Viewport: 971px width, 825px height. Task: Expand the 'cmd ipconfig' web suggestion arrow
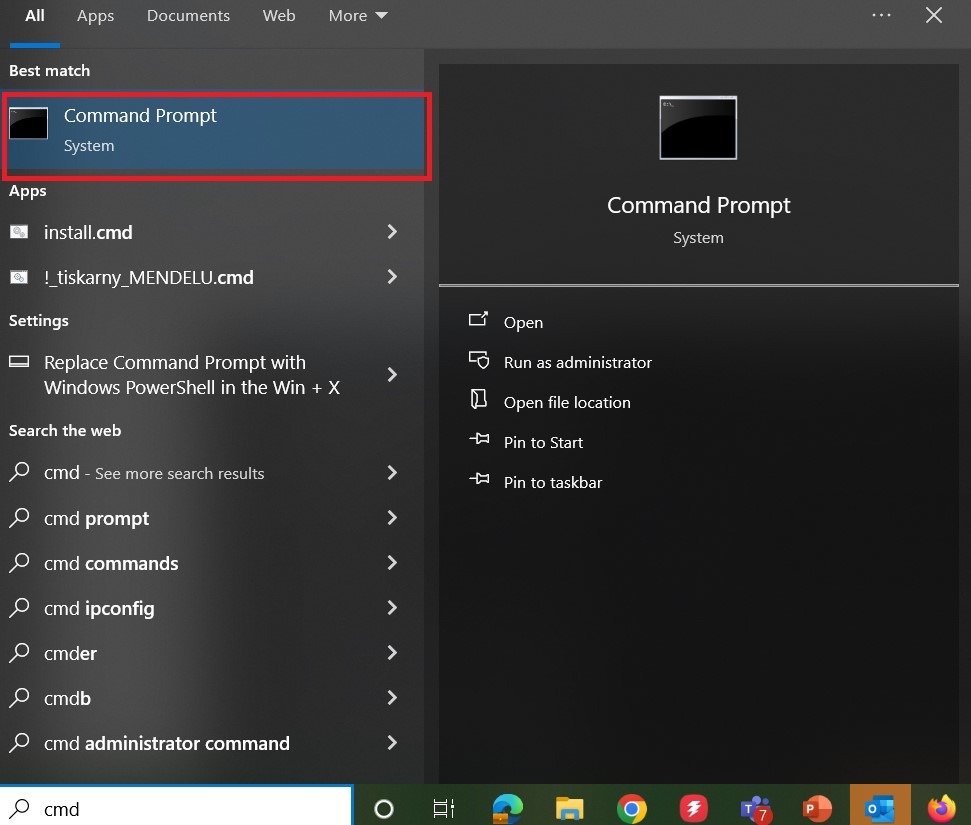(392, 608)
